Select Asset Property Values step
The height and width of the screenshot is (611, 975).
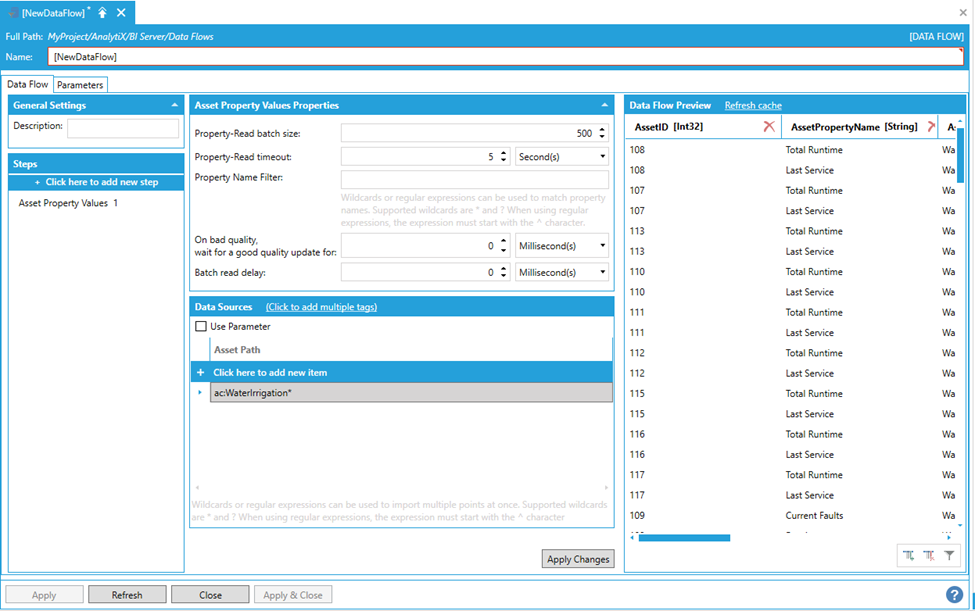68,203
